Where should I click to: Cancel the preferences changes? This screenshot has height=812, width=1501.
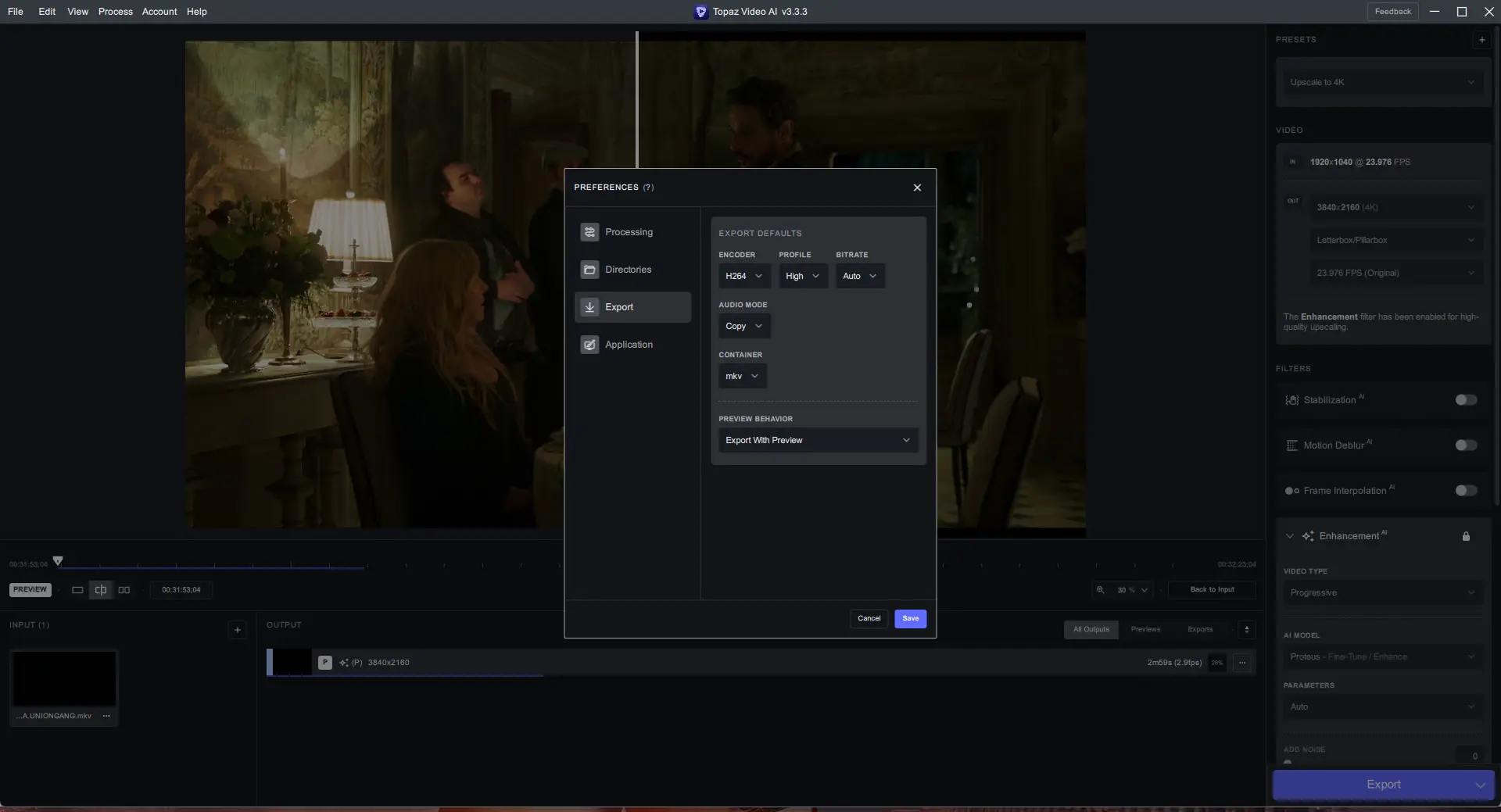pyautogui.click(x=869, y=618)
